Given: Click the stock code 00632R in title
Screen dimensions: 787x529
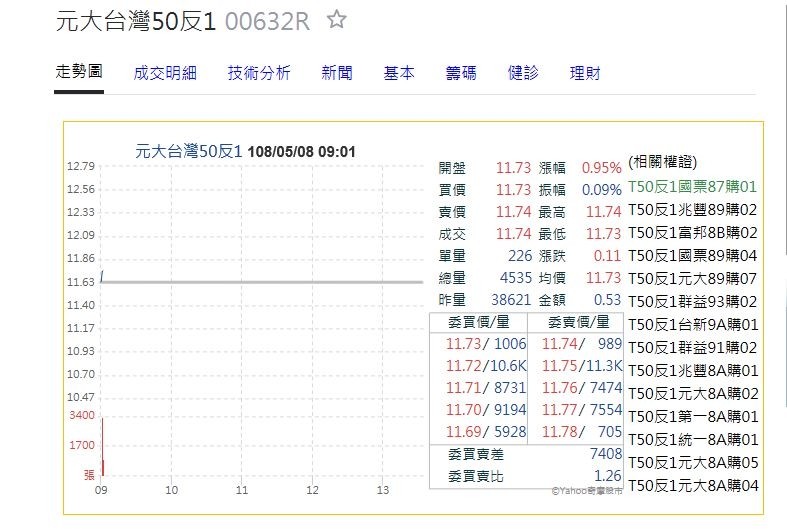Looking at the screenshot, I should tap(267, 22).
